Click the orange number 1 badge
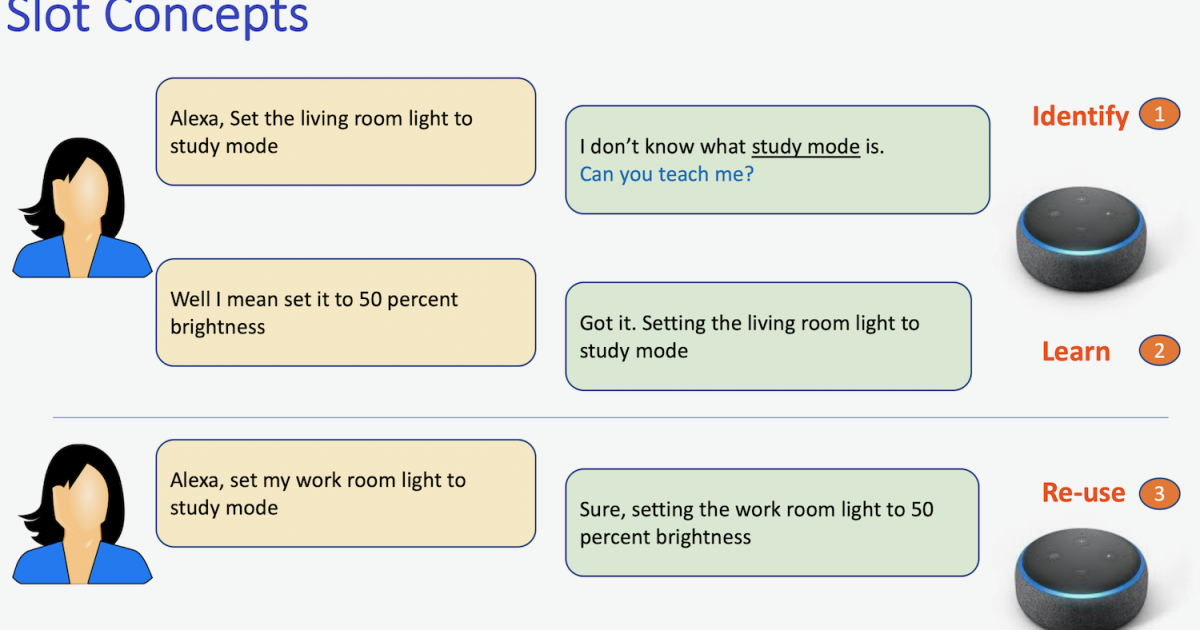Image resolution: width=1200 pixels, height=630 pixels. pyautogui.click(x=1159, y=115)
